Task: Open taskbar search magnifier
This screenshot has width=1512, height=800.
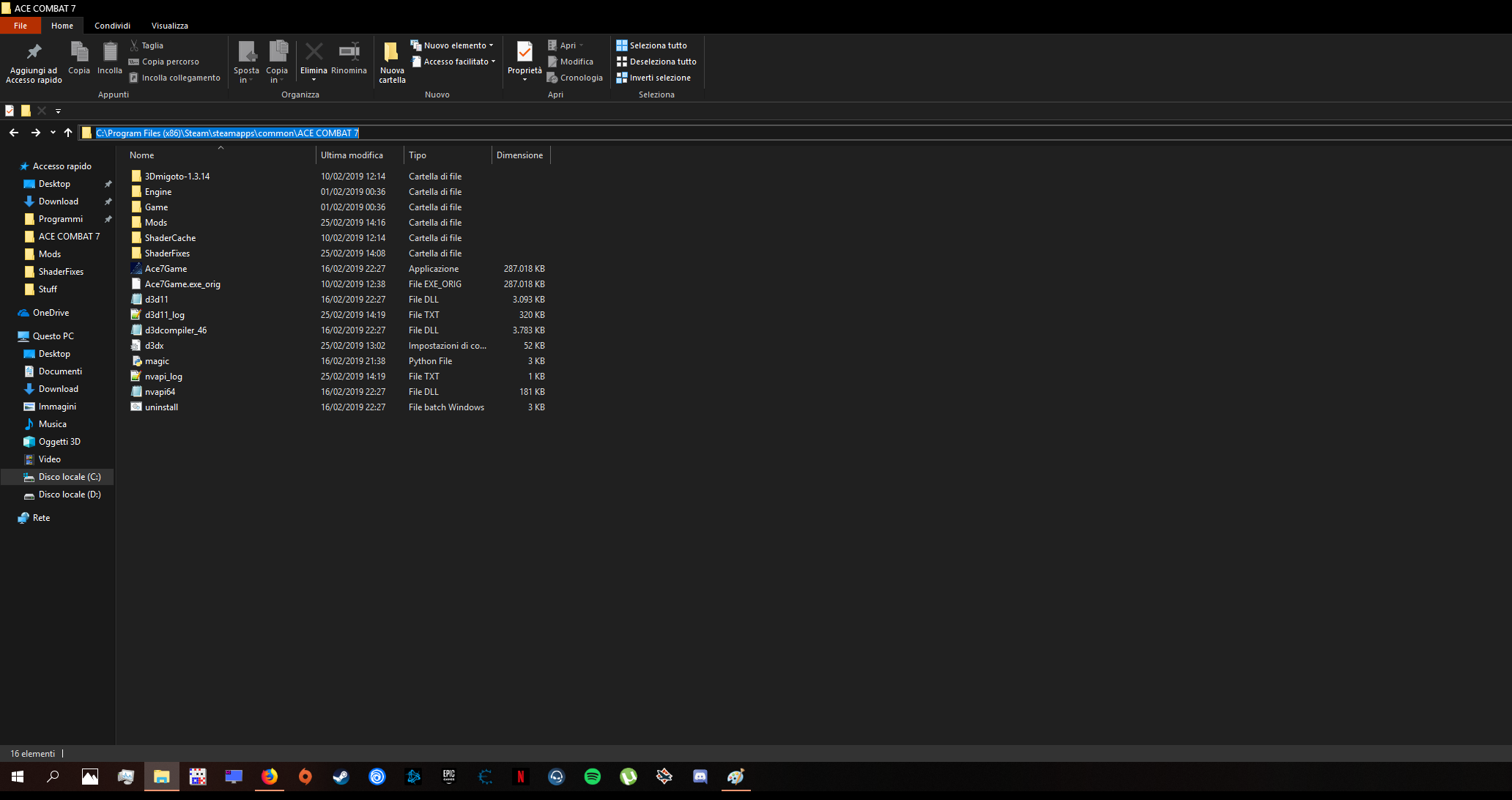Action: point(53,777)
